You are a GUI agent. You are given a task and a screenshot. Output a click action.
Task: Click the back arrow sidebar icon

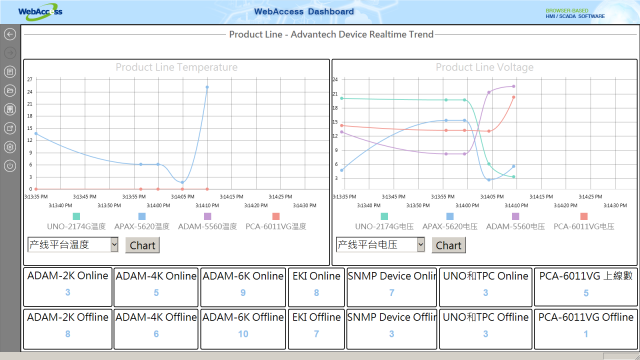(x=10, y=34)
